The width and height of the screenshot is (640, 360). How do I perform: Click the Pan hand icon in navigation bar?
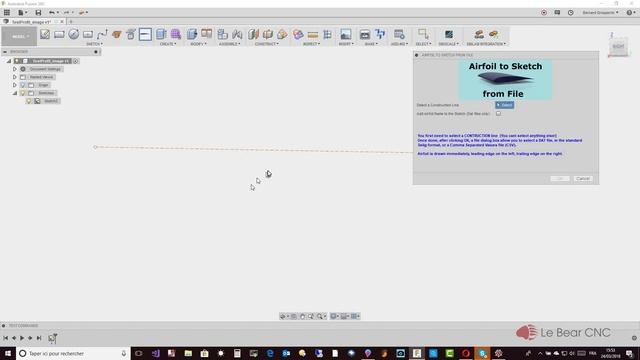pos(302,316)
